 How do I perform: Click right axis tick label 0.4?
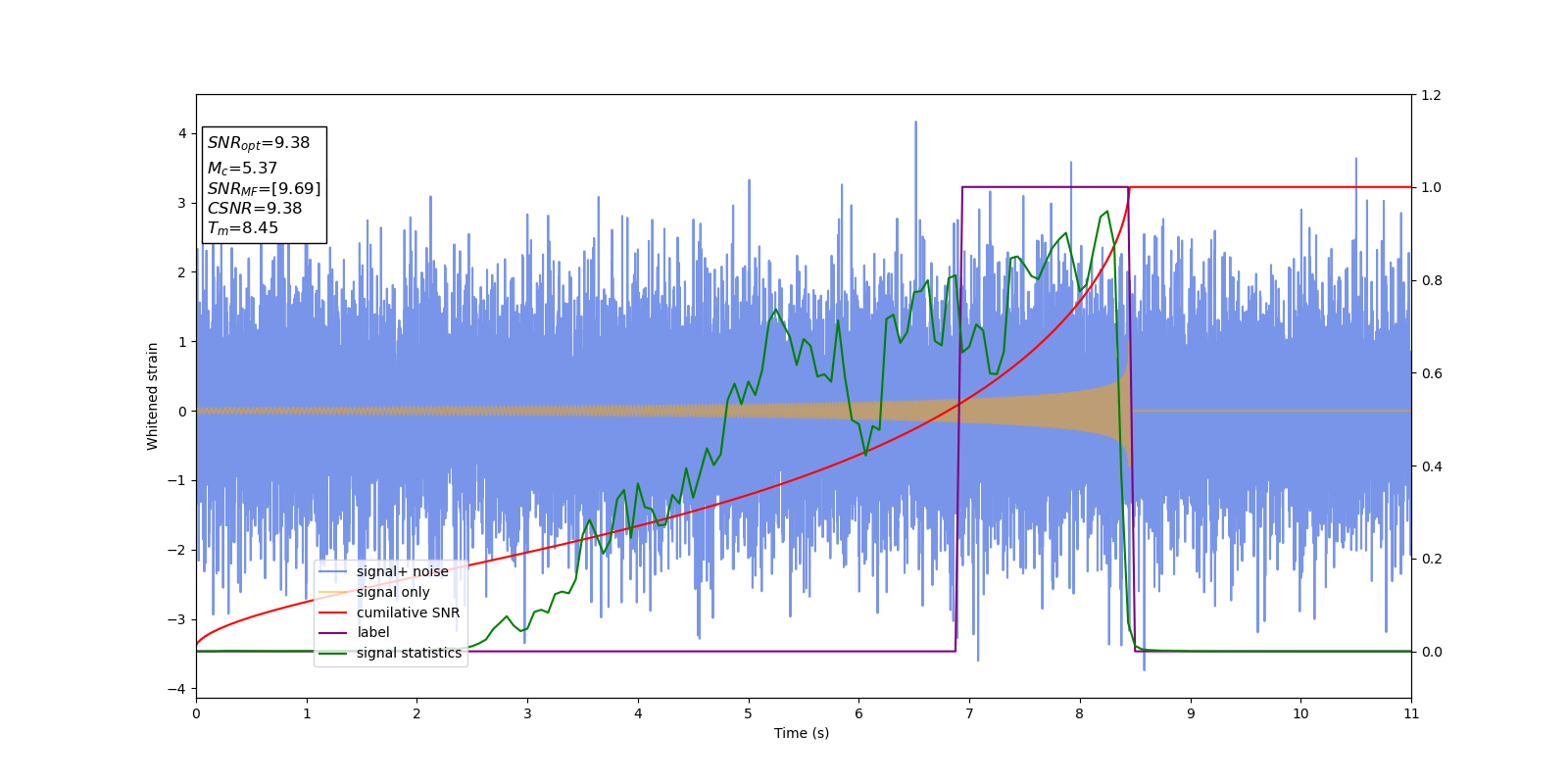(1431, 466)
